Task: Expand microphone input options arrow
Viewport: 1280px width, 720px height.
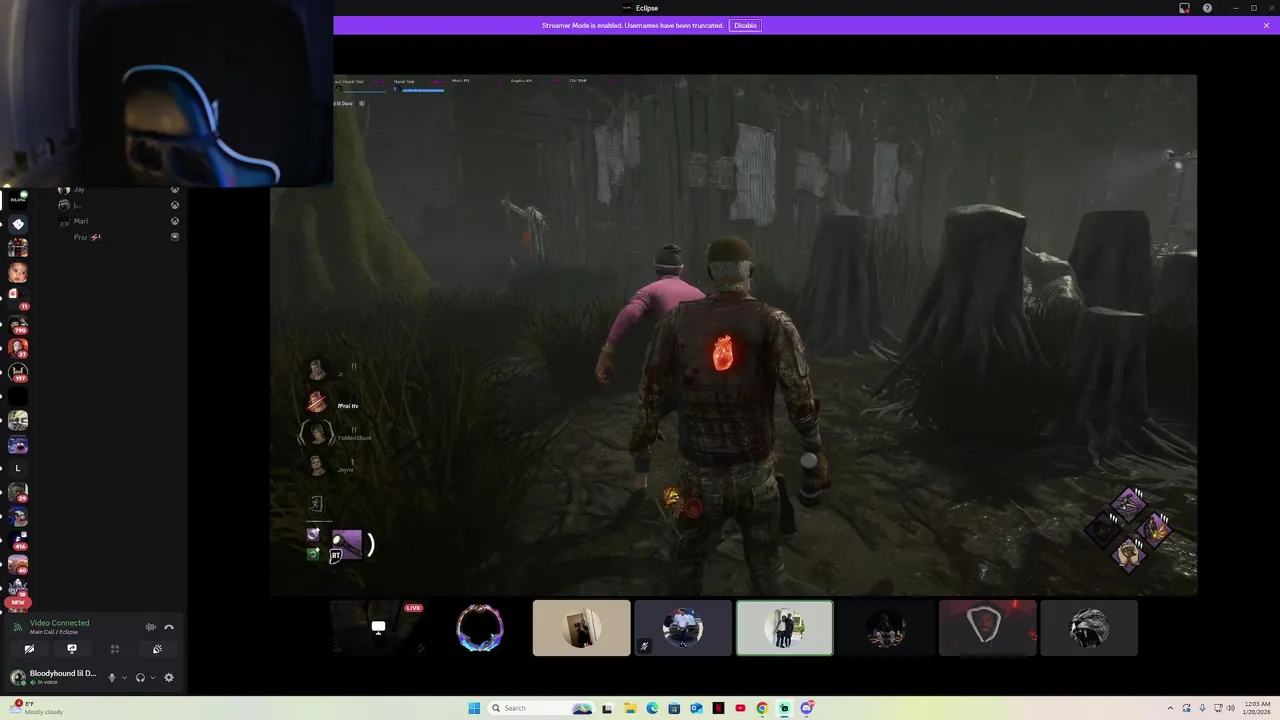Action: [x=124, y=677]
